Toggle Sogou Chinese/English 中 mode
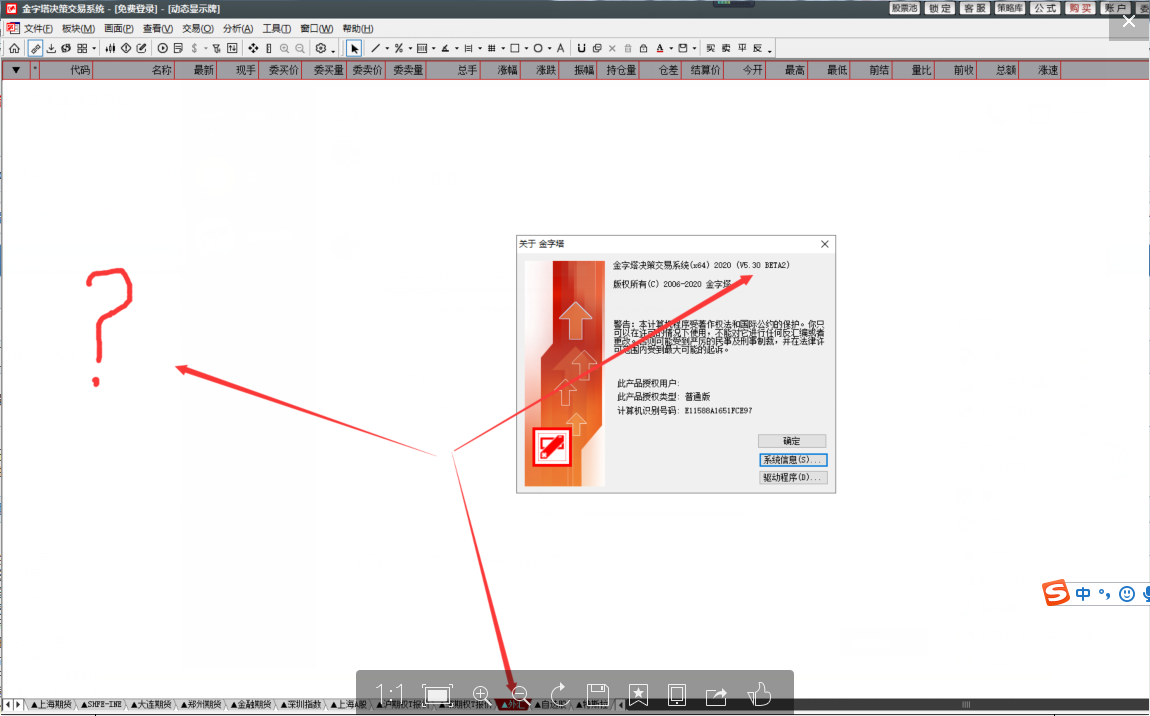1150x716 pixels. pyautogui.click(x=1083, y=593)
